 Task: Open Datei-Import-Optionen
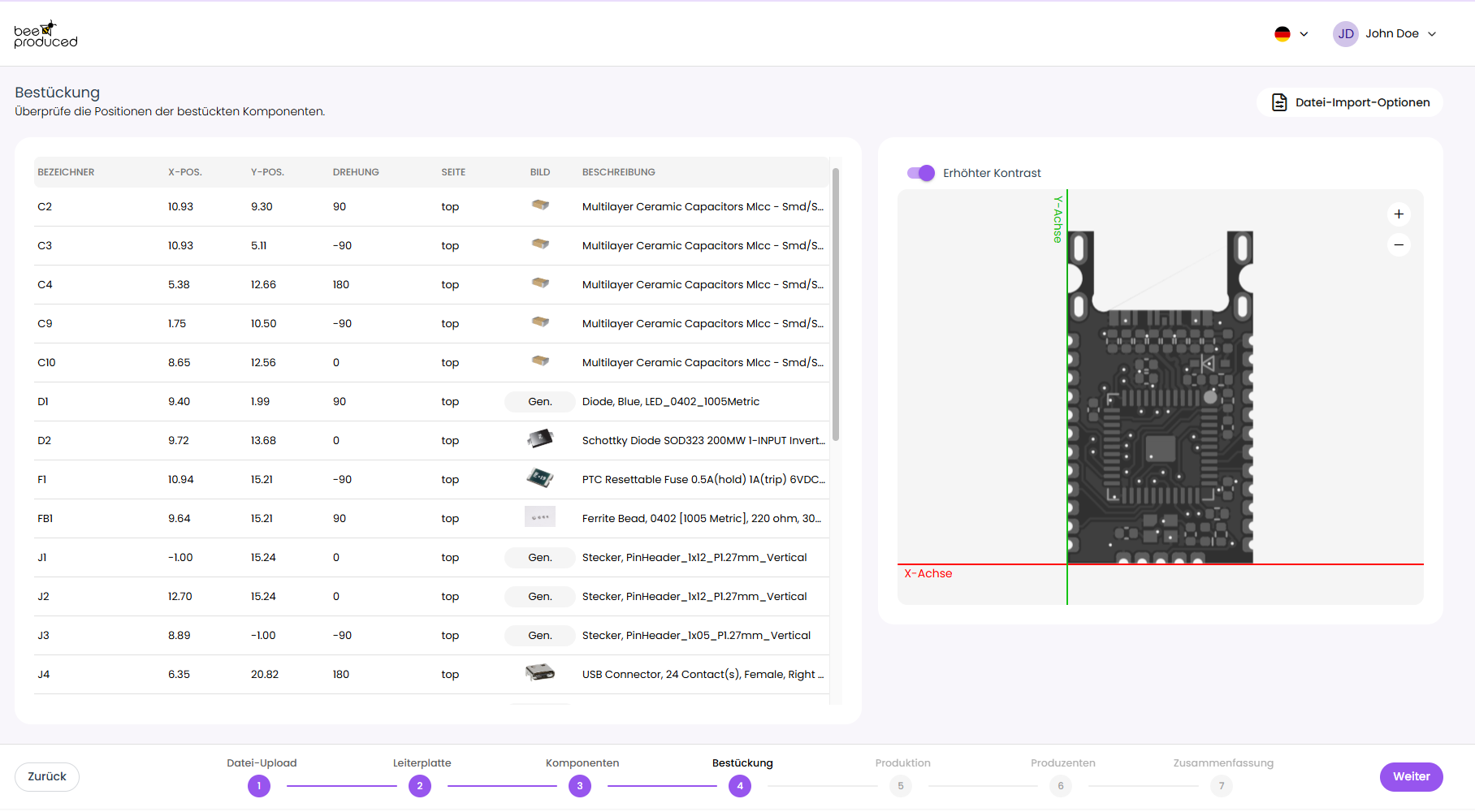coord(1350,102)
